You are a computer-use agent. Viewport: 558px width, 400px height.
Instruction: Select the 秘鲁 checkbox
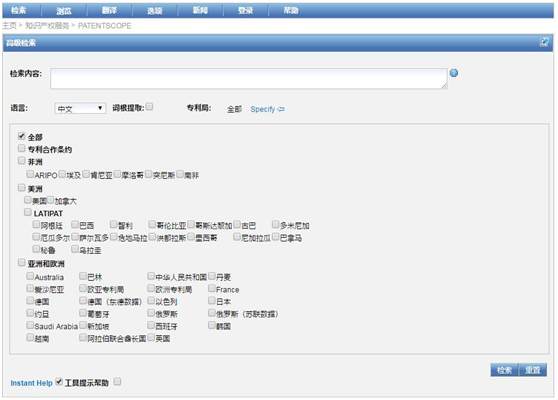coord(36,249)
